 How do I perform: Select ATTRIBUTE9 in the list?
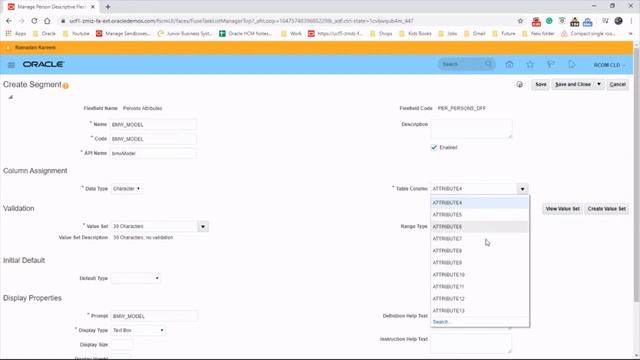coord(480,263)
